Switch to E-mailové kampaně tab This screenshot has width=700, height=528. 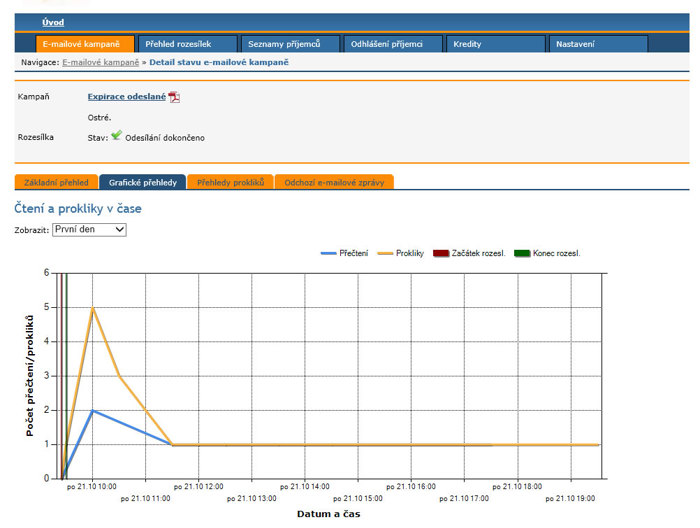point(85,44)
